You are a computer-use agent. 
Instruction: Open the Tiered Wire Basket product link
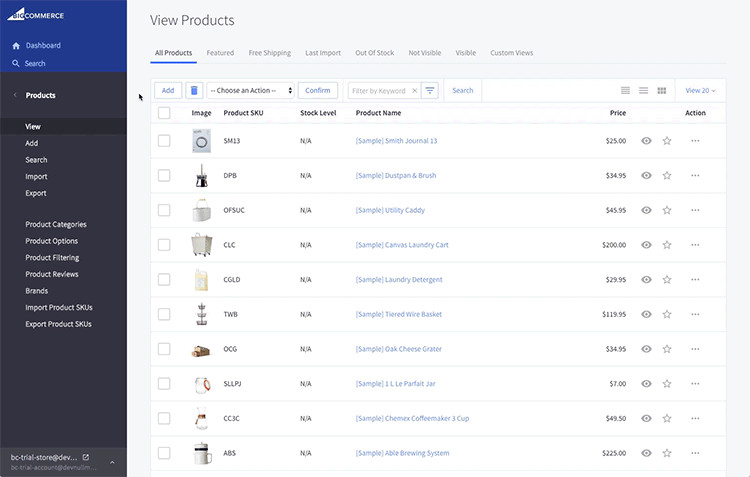coord(398,314)
